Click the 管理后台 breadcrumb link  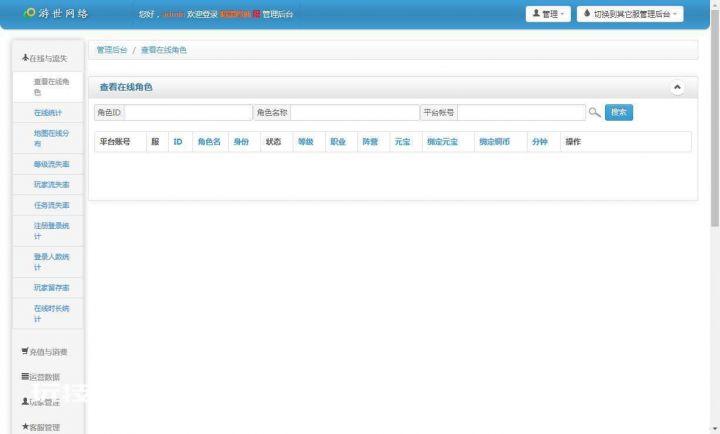(111, 49)
